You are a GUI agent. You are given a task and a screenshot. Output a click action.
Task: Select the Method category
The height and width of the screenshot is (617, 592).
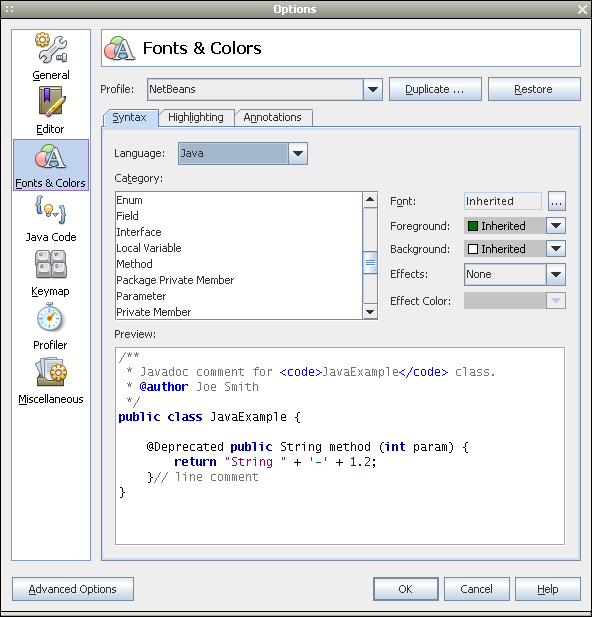239,264
